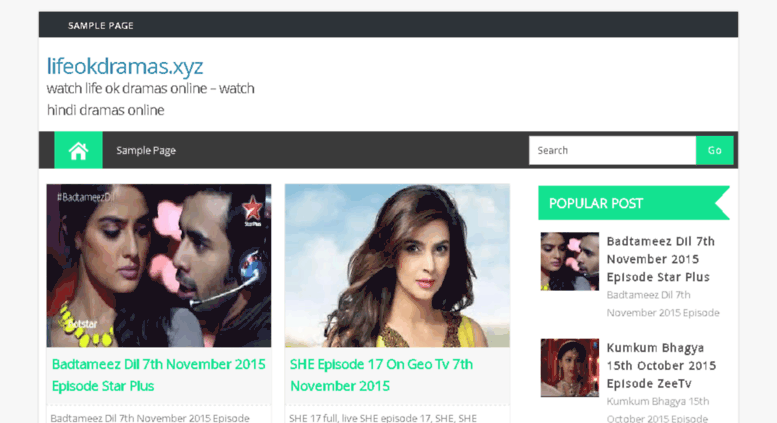The image size is (777, 423).
Task: Open popular post title Badtameez Dil 7th November
Action: [x=661, y=259]
